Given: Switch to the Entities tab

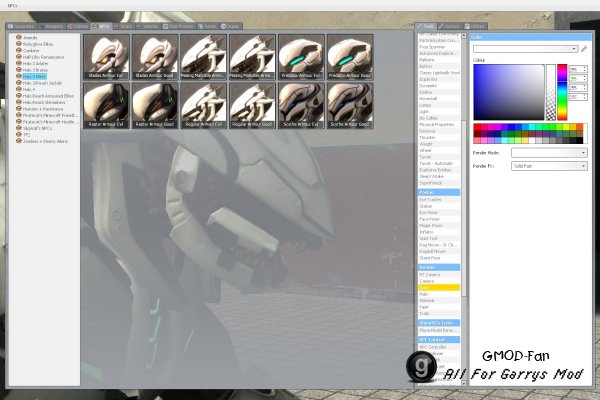Looking at the screenshot, I should point(78,26).
